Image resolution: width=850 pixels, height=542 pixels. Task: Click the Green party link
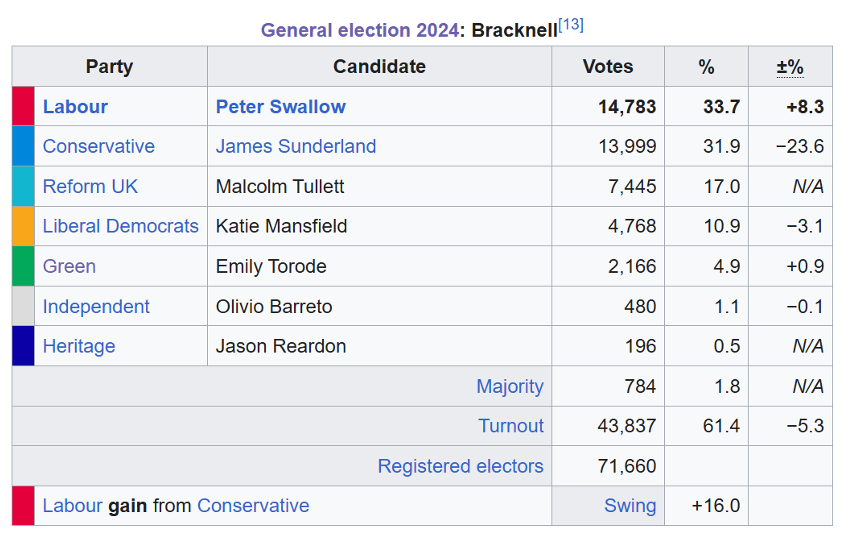click(x=69, y=267)
